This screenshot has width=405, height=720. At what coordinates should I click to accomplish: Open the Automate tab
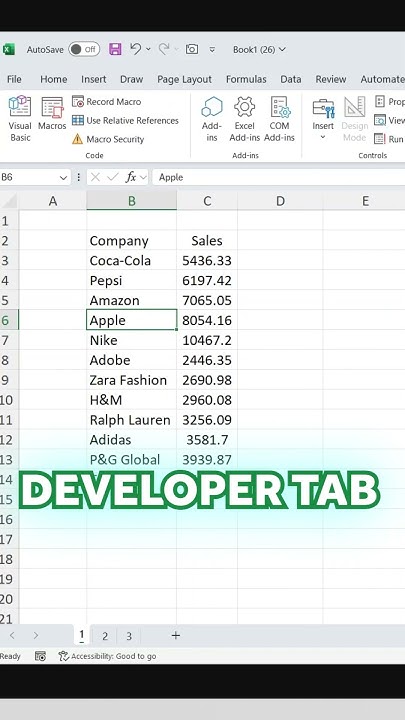pyautogui.click(x=382, y=79)
